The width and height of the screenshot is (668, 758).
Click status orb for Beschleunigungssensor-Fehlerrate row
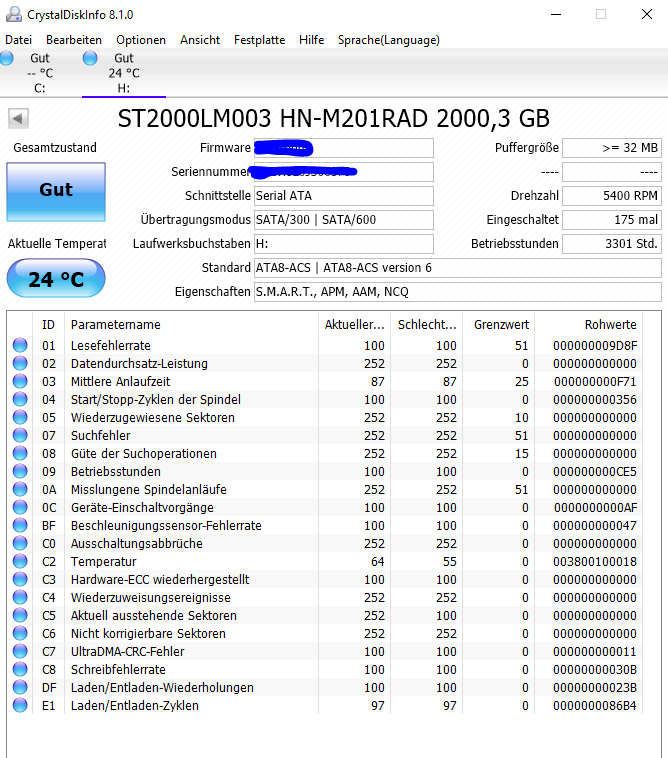(x=20, y=525)
